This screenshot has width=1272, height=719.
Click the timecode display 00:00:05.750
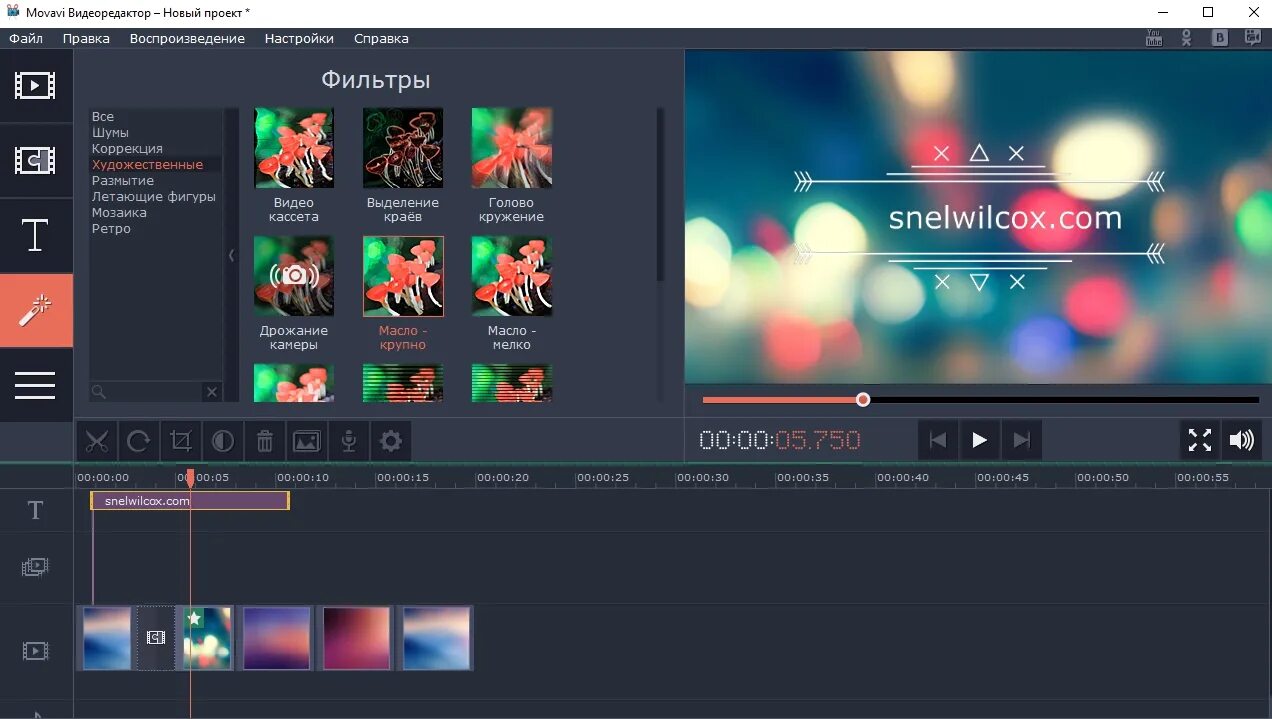pos(780,440)
